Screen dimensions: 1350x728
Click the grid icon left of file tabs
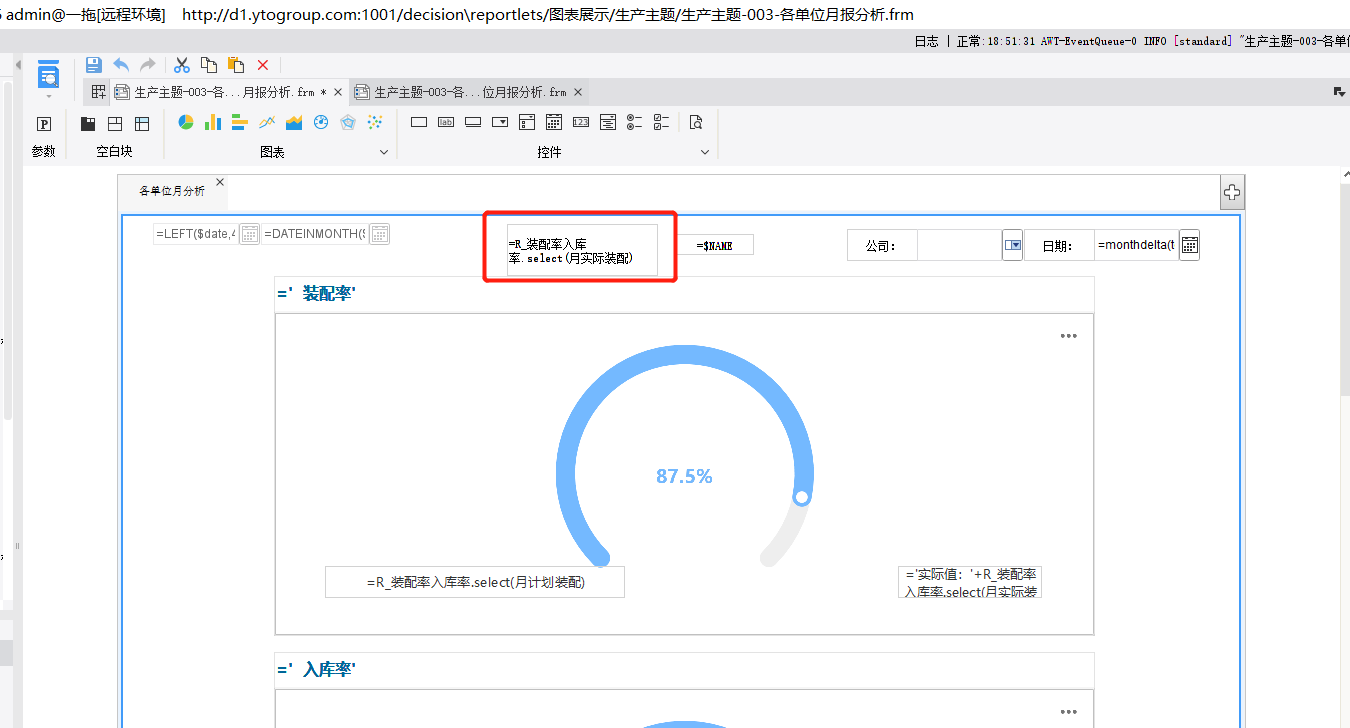(x=98, y=92)
